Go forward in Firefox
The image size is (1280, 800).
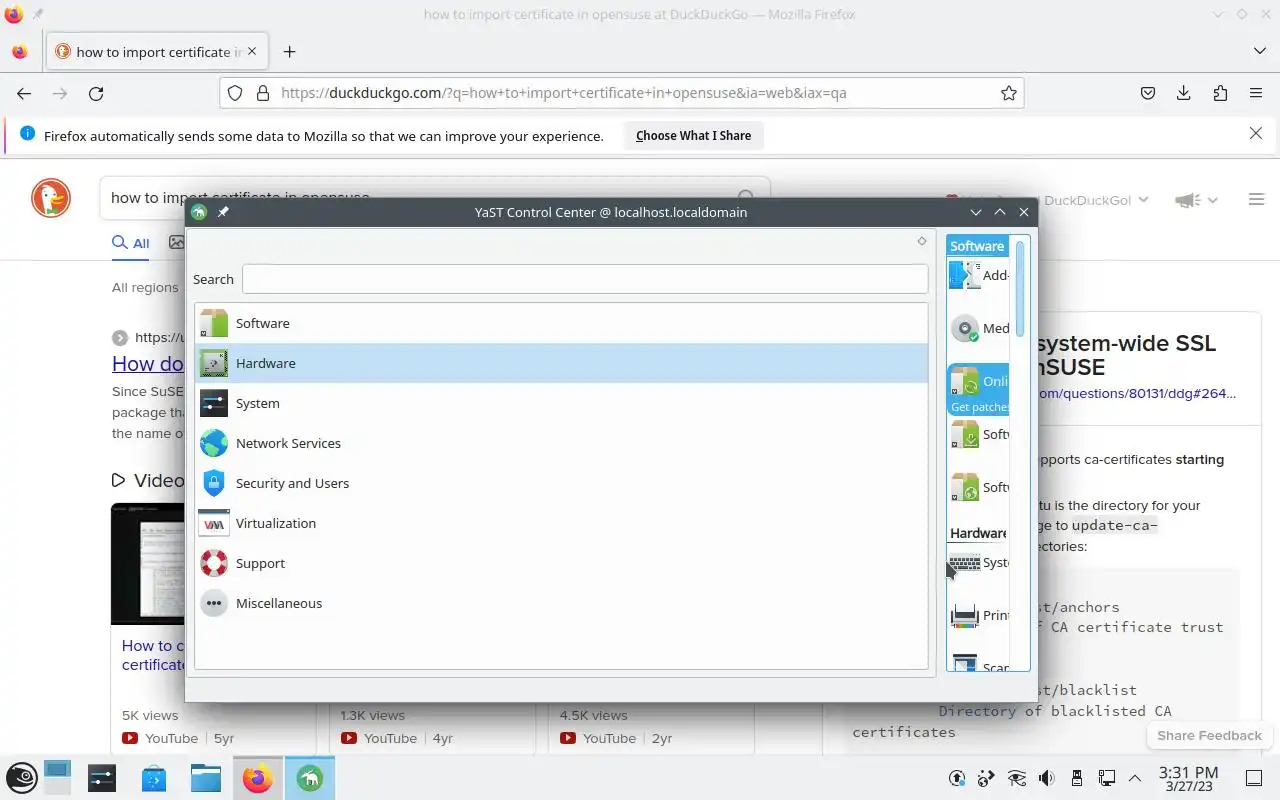coord(60,93)
